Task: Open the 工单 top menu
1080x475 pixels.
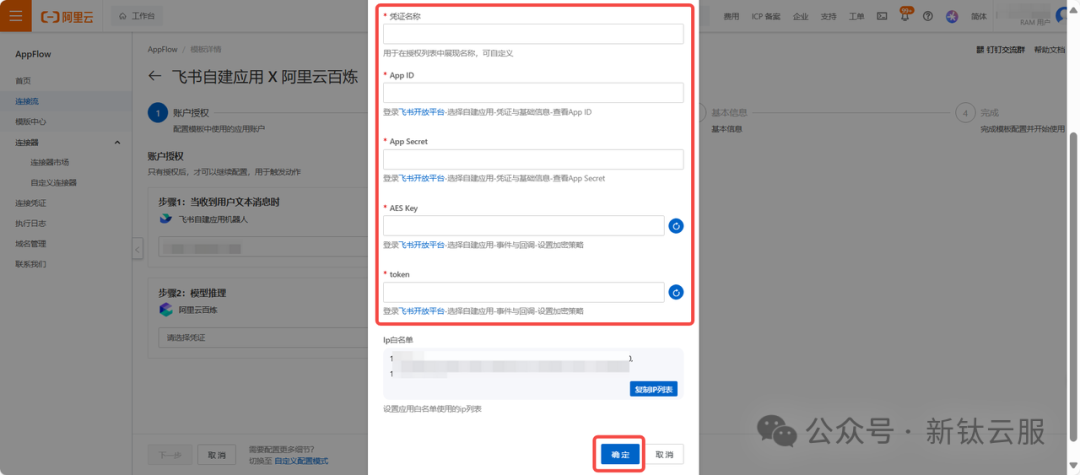Action: (856, 17)
